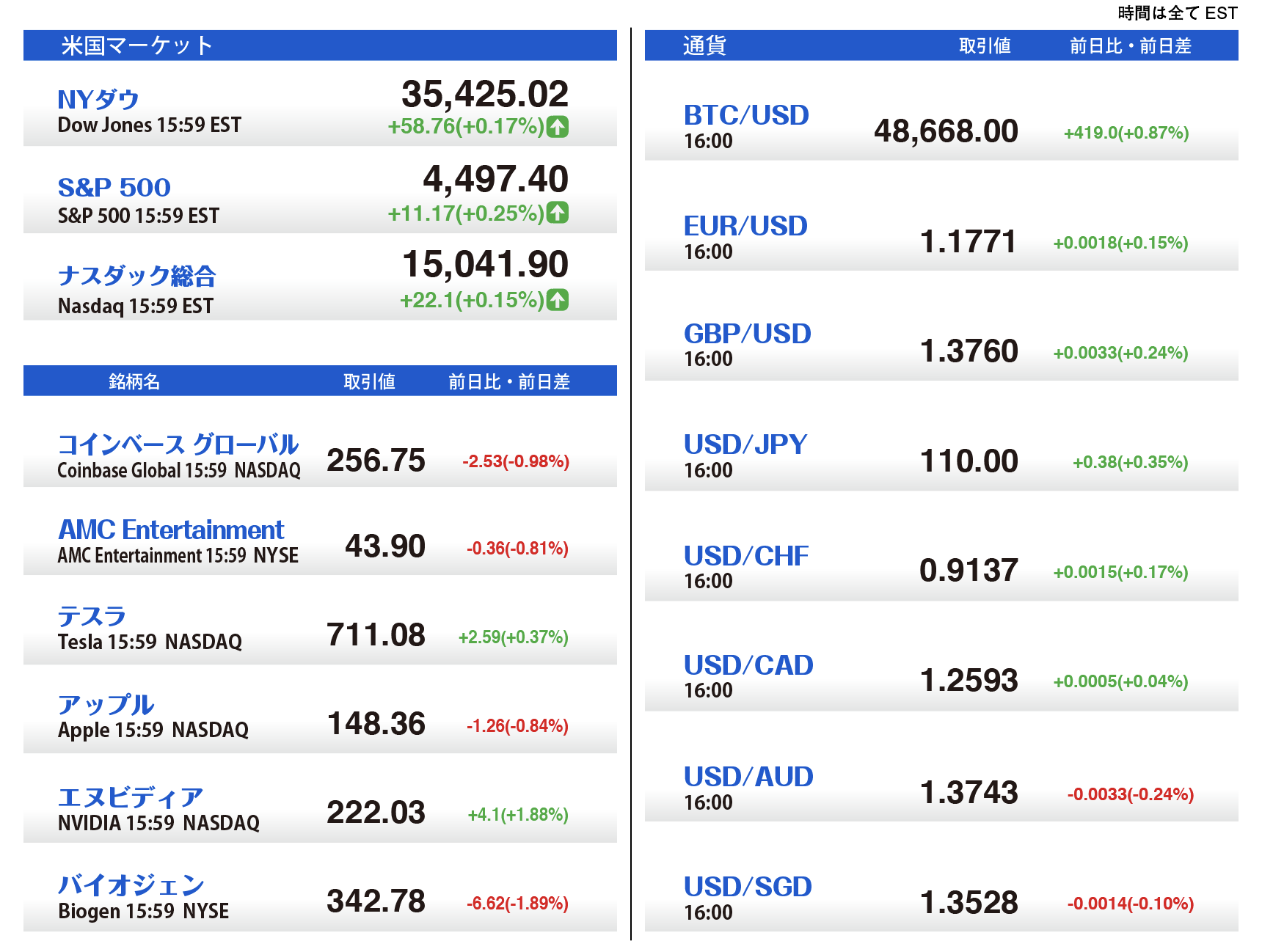
Task: Open the ナスダック総合 index link
Action: pos(136,276)
